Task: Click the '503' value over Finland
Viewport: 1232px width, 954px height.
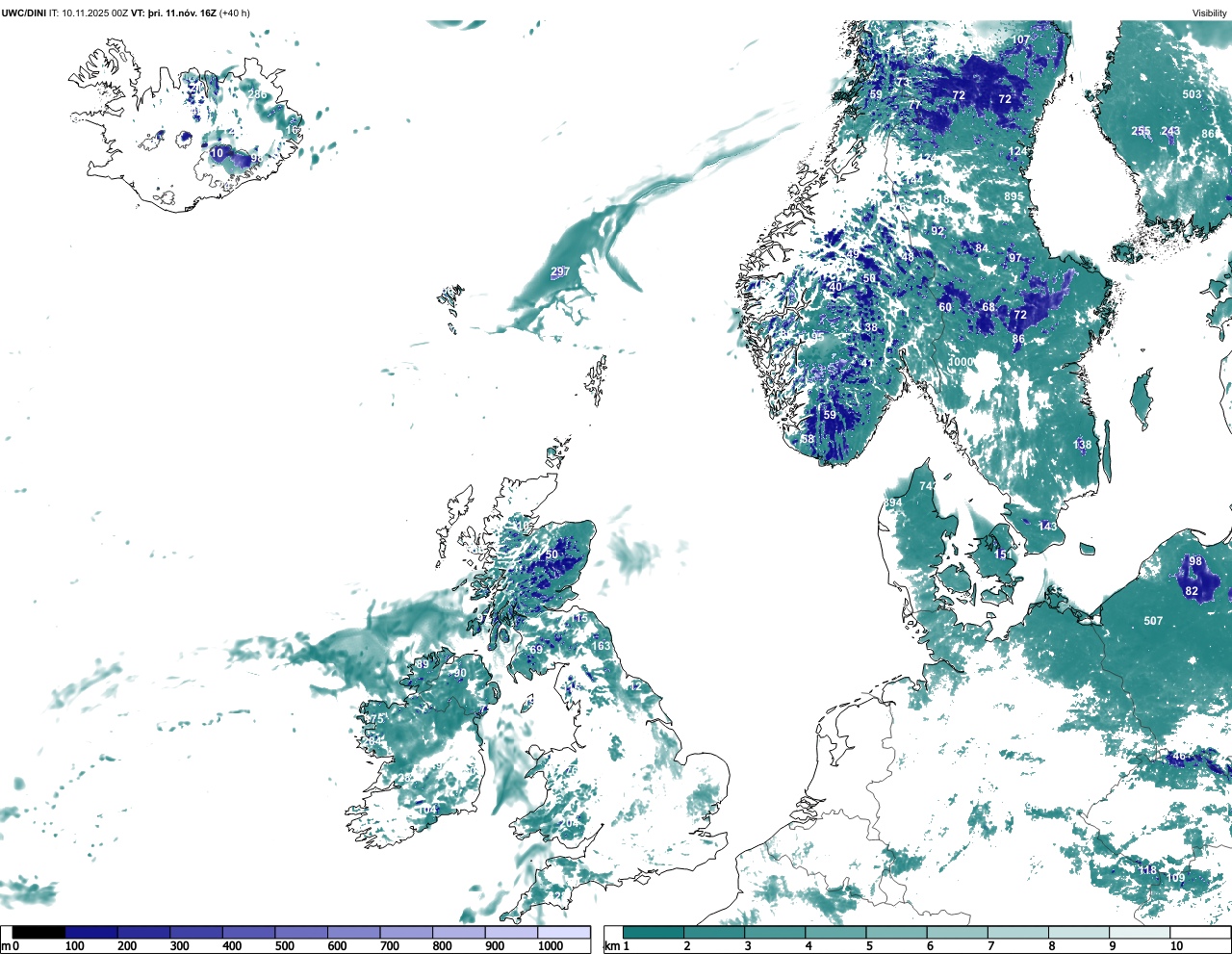Action: [x=1192, y=94]
